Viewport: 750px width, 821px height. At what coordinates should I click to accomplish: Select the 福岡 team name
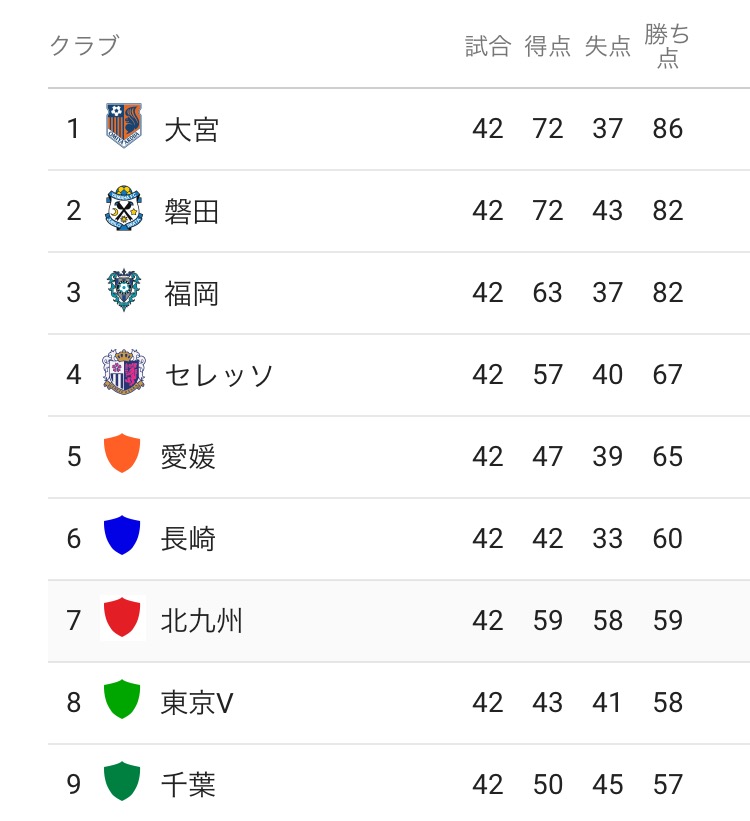191,293
